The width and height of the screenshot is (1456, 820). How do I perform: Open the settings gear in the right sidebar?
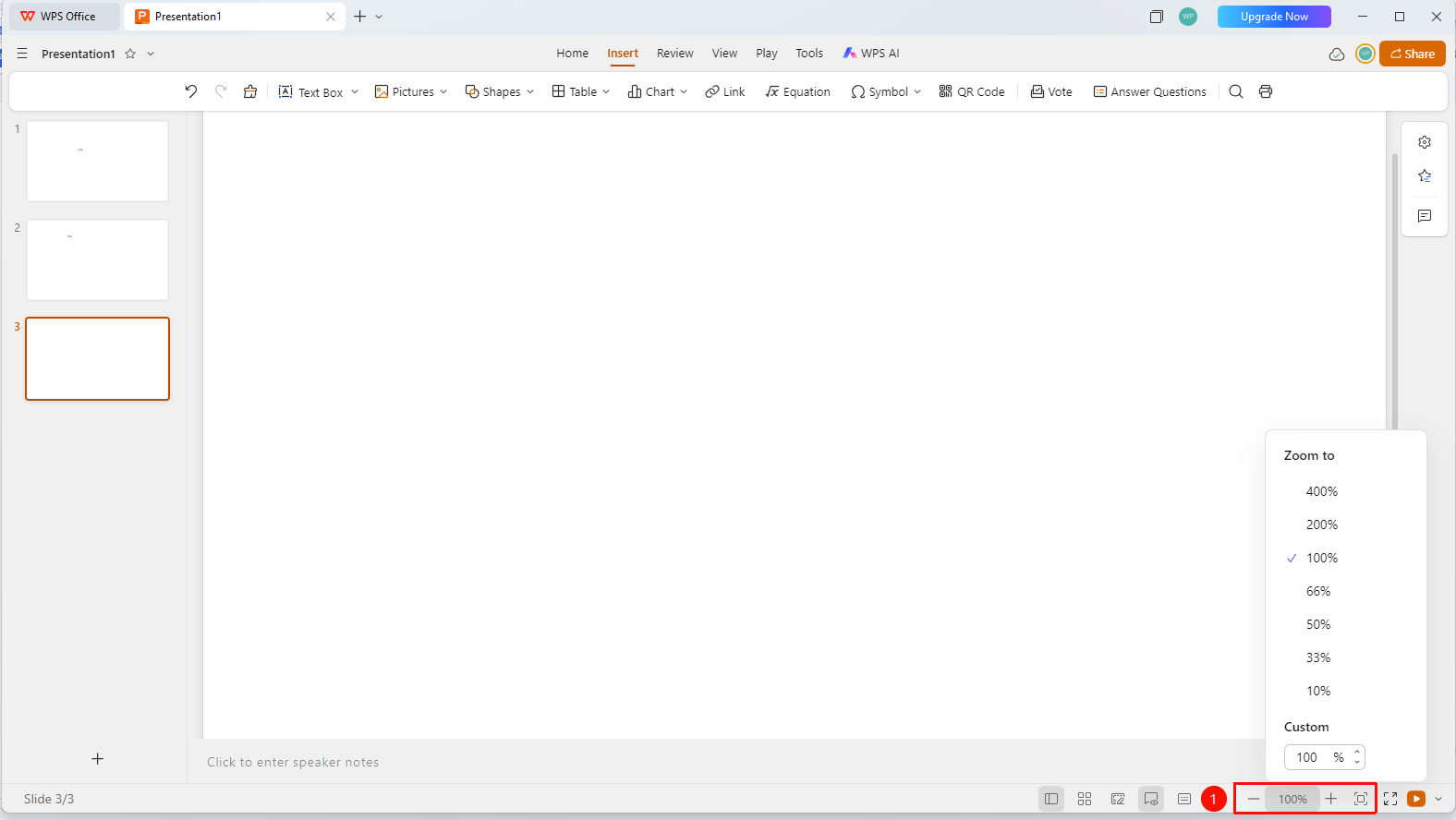tap(1425, 142)
